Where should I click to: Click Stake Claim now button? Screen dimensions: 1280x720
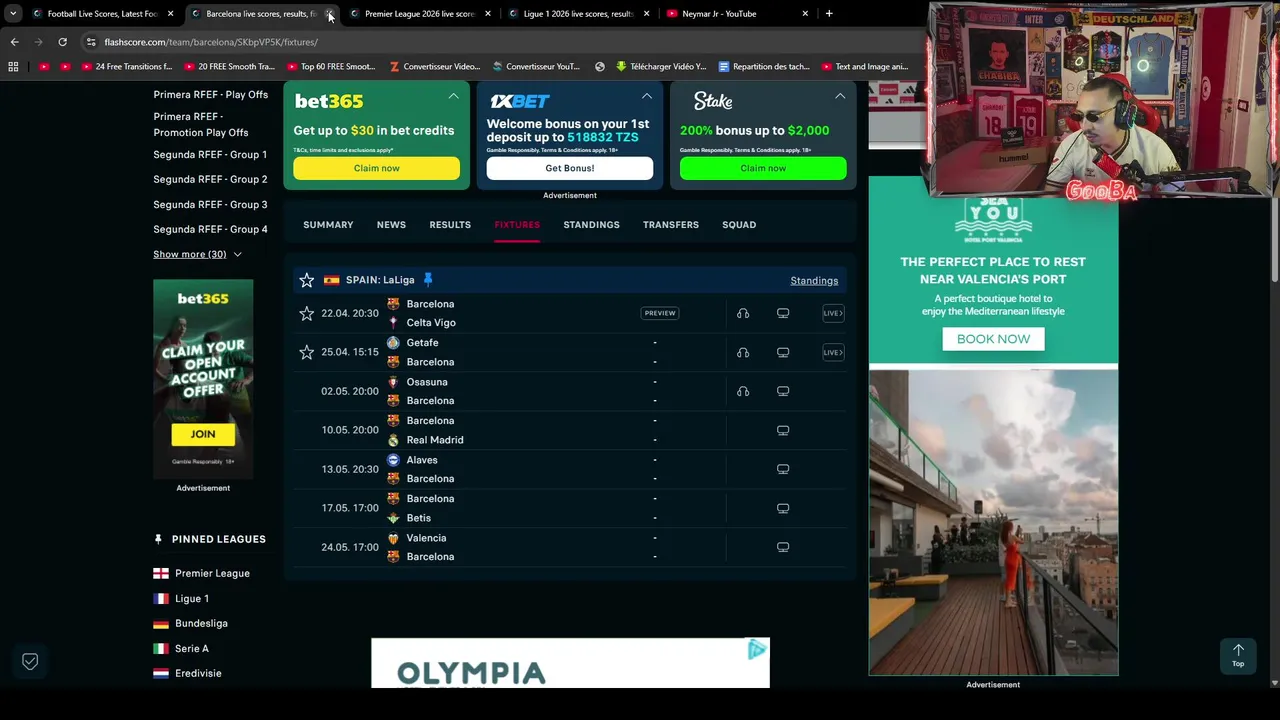763,168
